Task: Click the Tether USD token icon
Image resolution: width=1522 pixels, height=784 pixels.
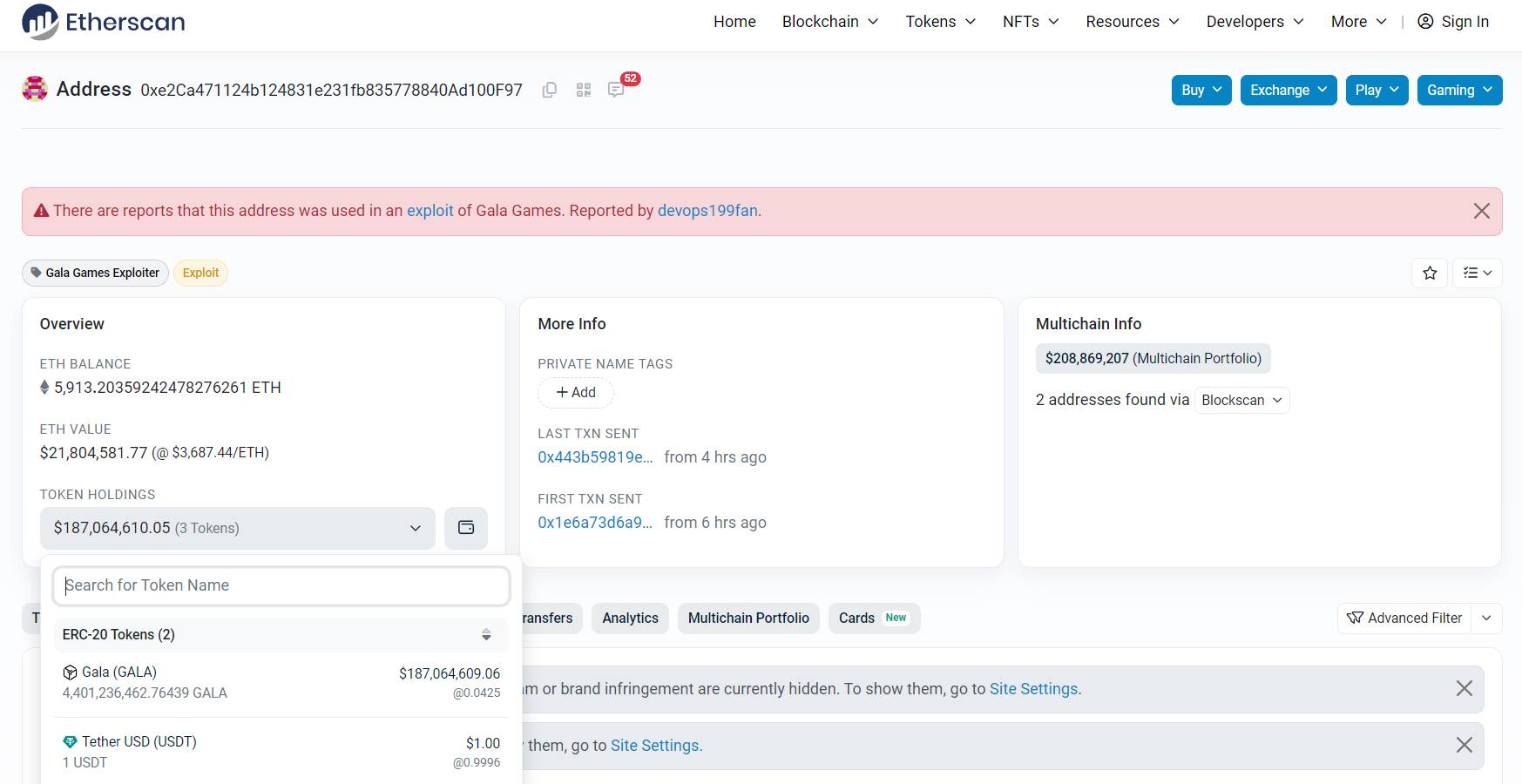Action: [x=70, y=742]
